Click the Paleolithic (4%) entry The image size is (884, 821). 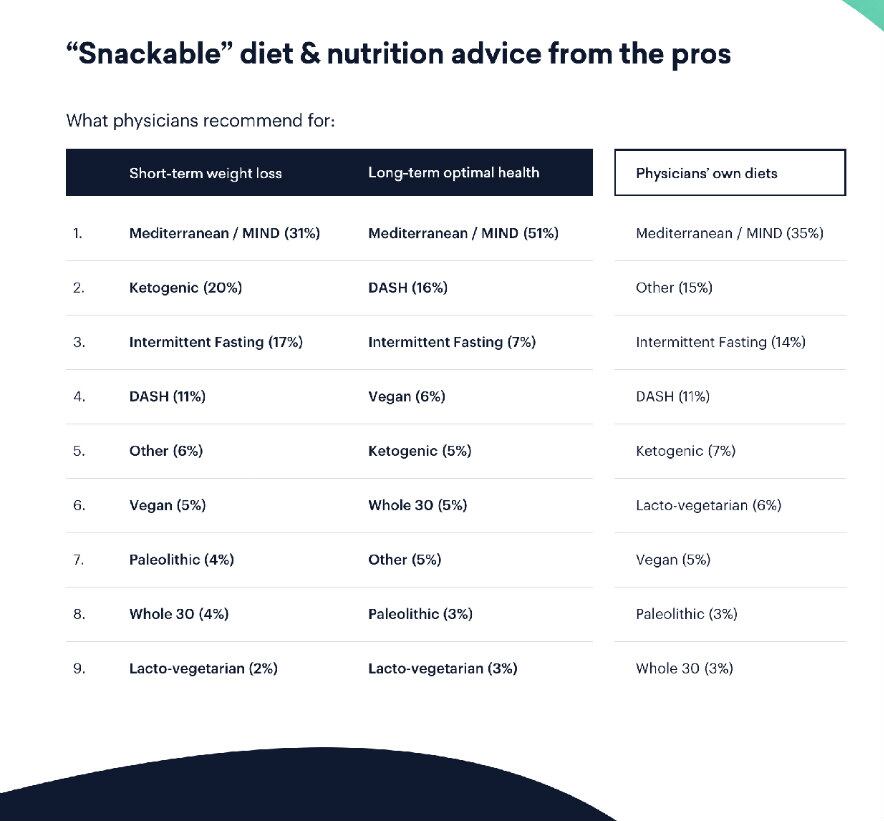pyautogui.click(x=181, y=560)
